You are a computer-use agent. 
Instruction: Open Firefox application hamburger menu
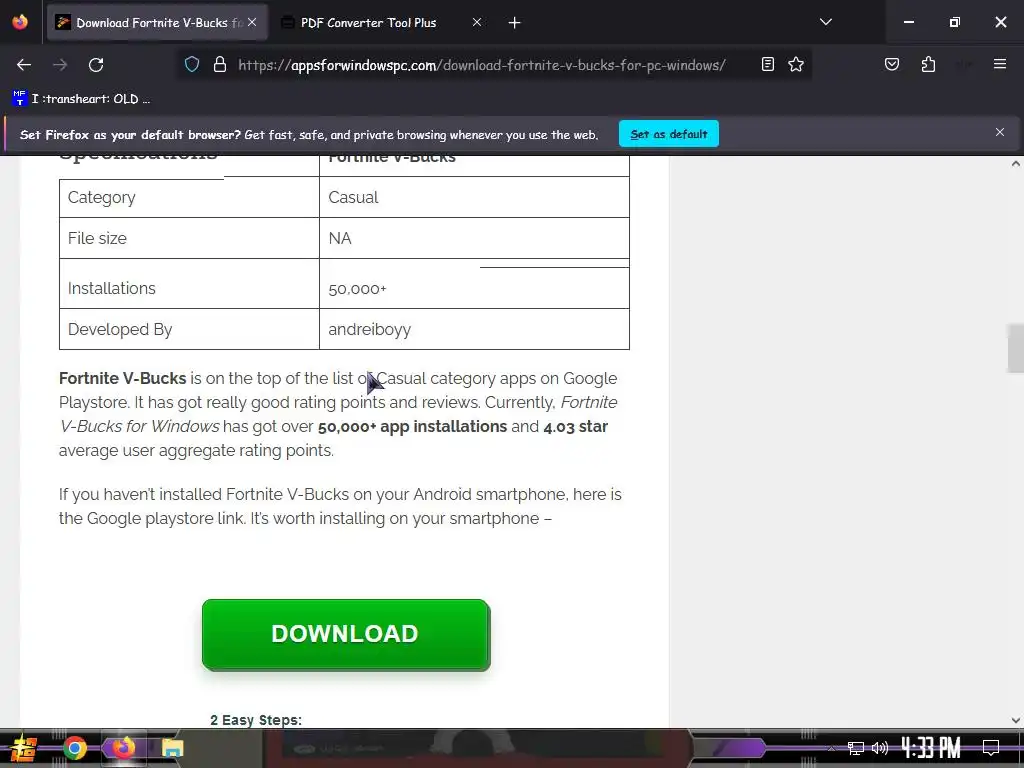point(1000,65)
